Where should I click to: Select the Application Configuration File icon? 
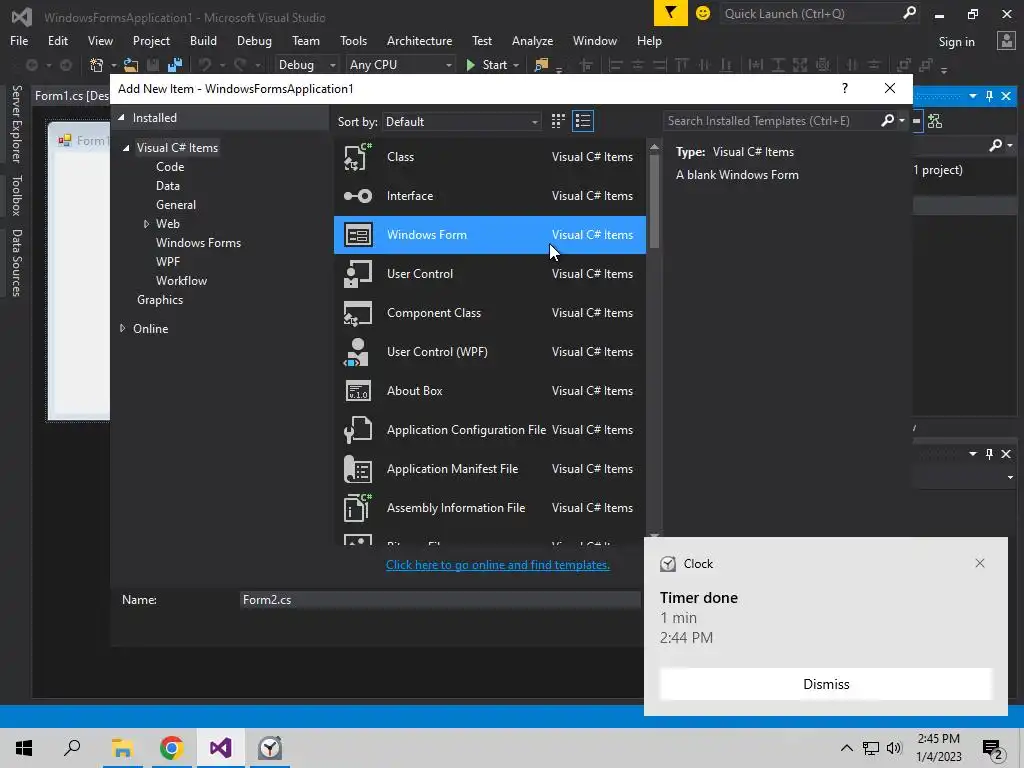point(358,430)
